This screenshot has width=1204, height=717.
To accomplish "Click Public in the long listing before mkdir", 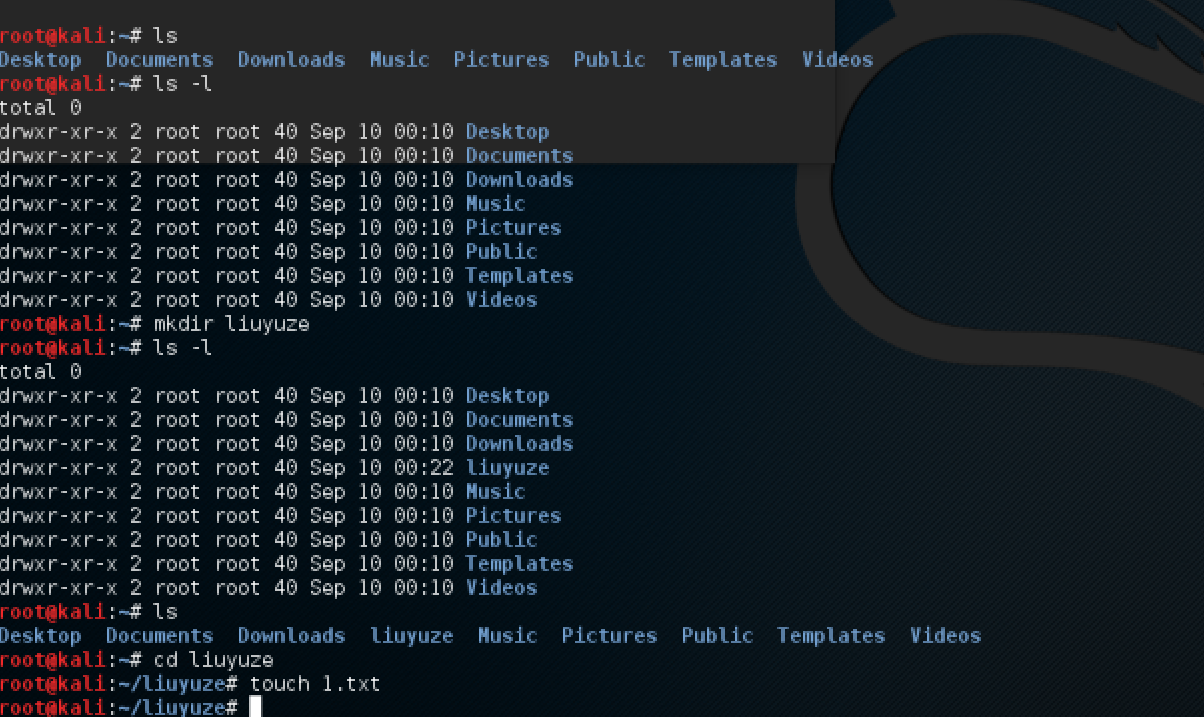I will pyautogui.click(x=501, y=252).
